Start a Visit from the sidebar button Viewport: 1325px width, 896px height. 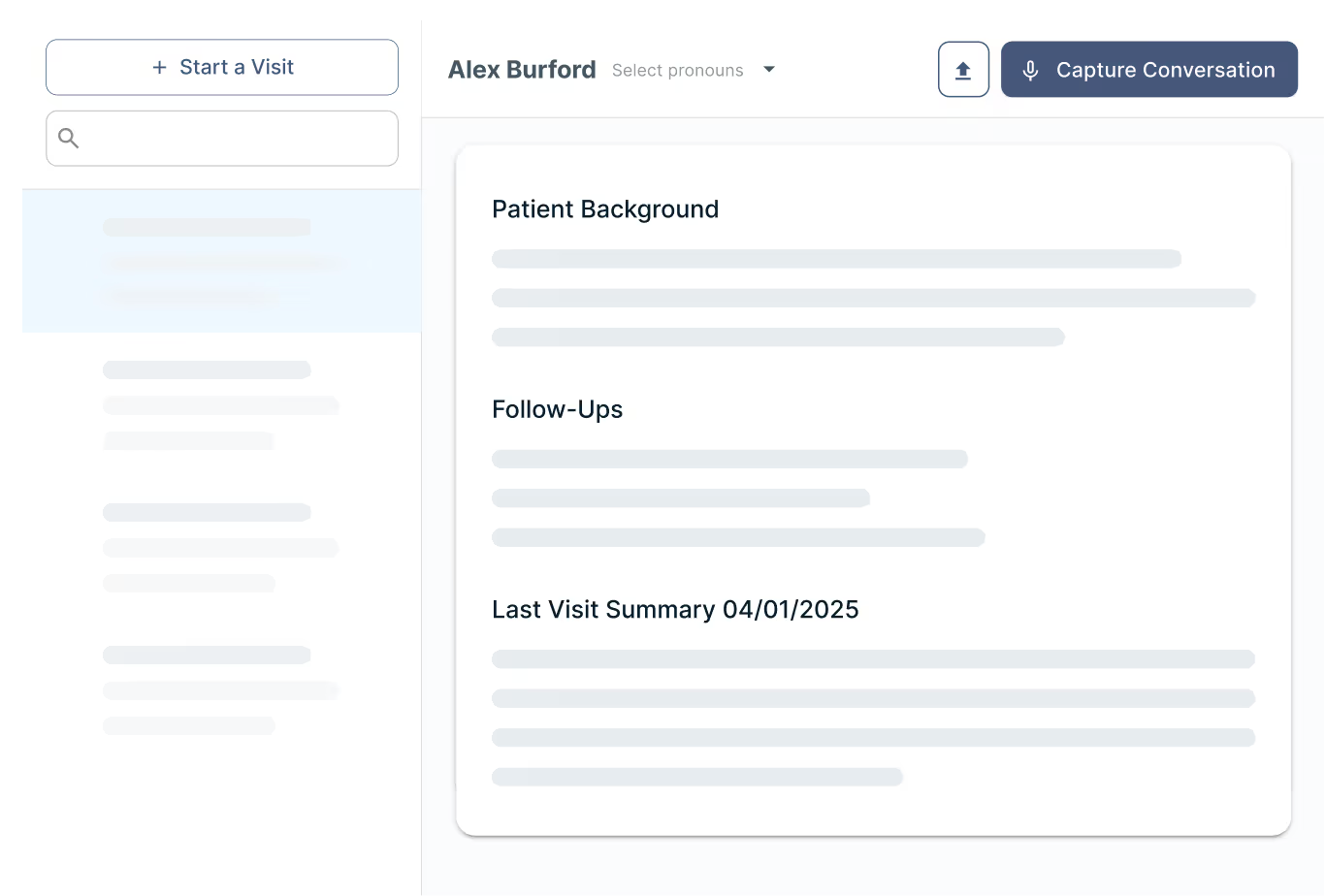pyautogui.click(x=222, y=68)
